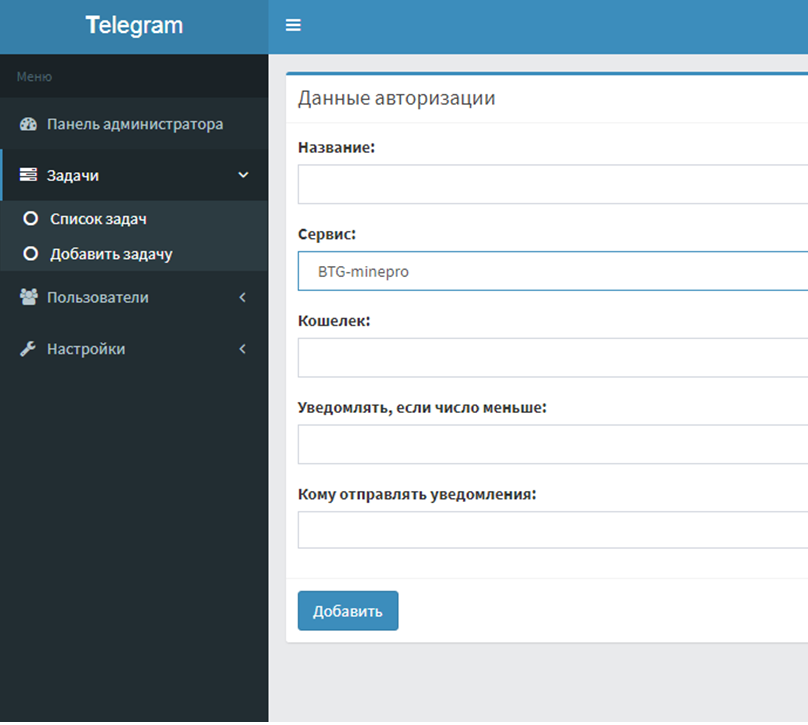Open the Список задач menu item
The height and width of the screenshot is (725, 808).
pos(99,218)
